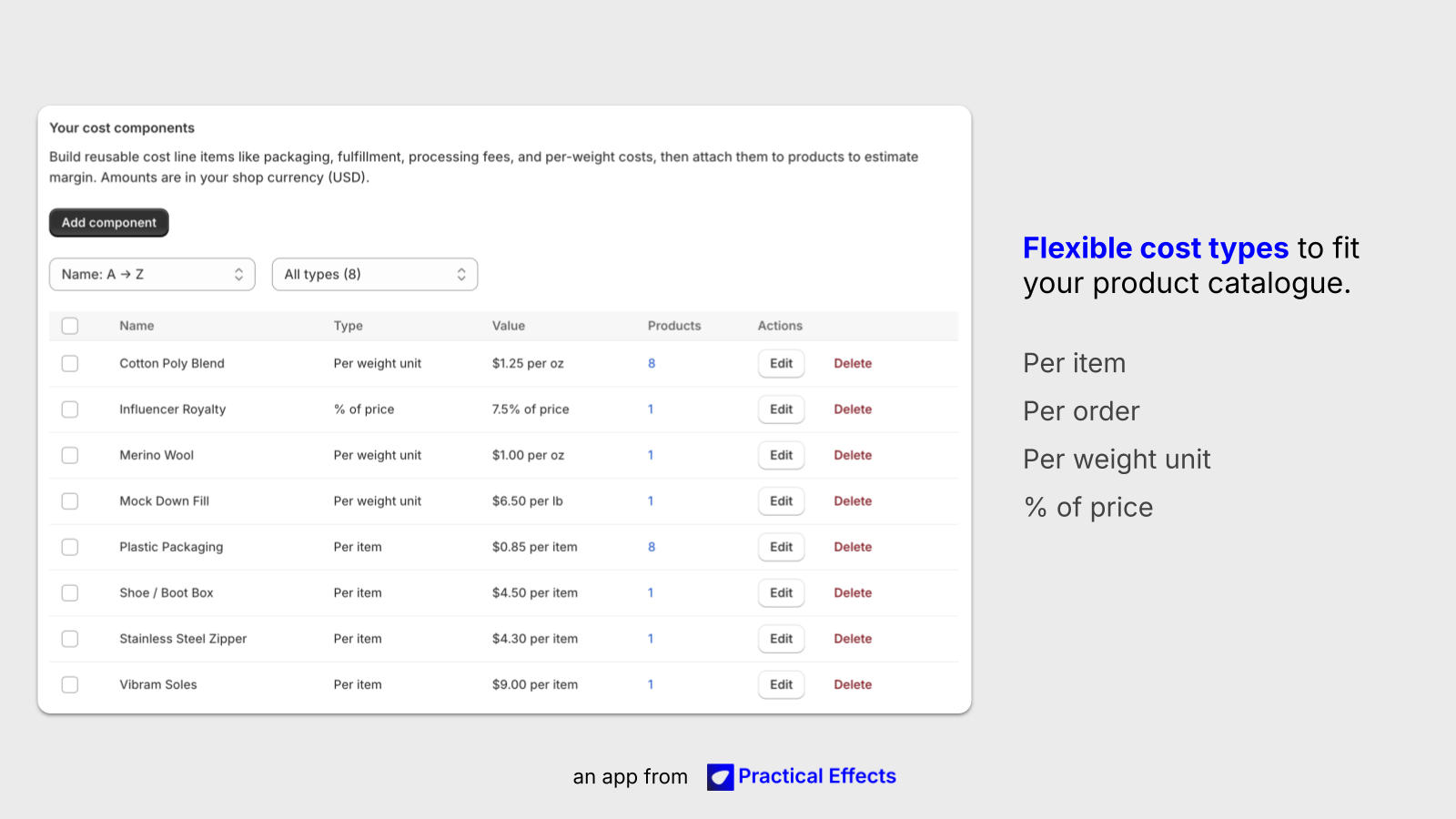
Task: Edit the Influencer Royalty component
Action: (x=781, y=409)
